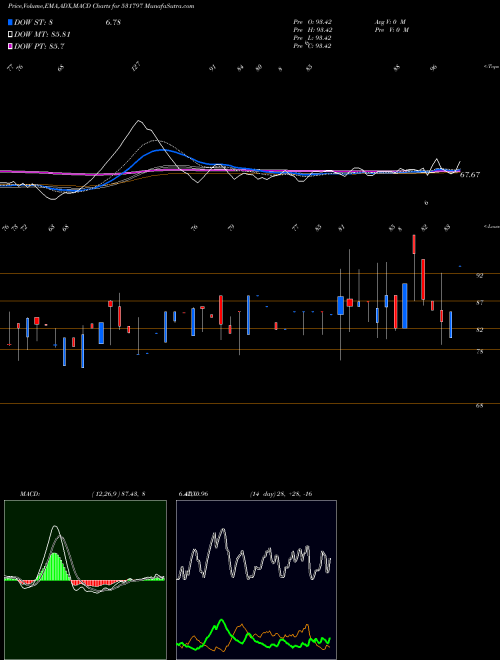Select the "DOW MT: 85.81" legend label
This screenshot has width=500, height=660.
(x=42, y=35)
